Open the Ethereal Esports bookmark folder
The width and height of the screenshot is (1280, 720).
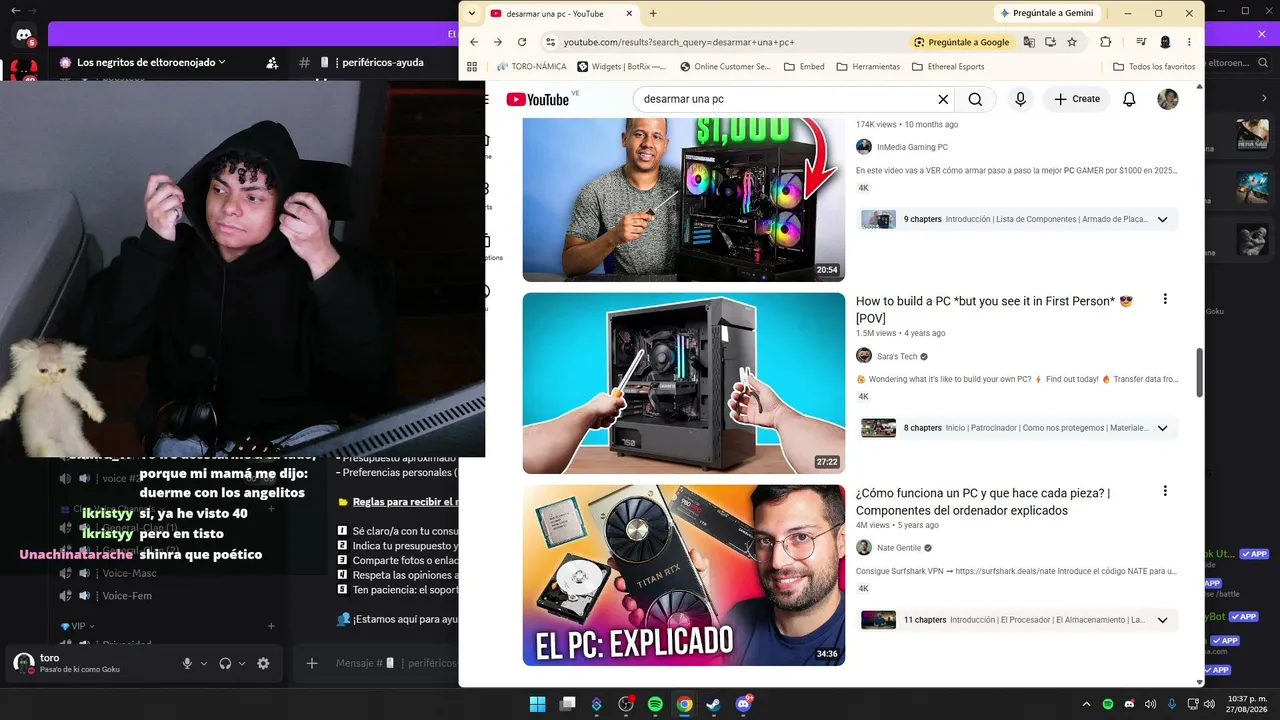948,67
